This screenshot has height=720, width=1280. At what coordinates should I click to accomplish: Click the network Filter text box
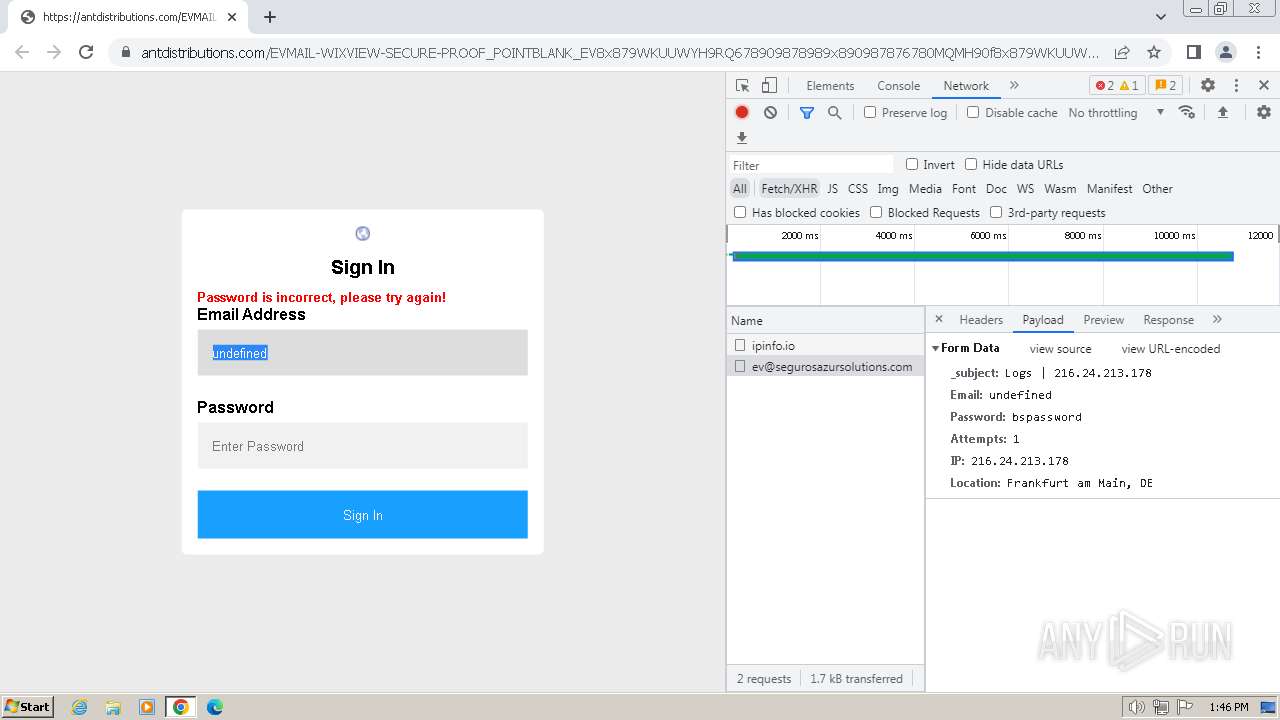pyautogui.click(x=812, y=165)
